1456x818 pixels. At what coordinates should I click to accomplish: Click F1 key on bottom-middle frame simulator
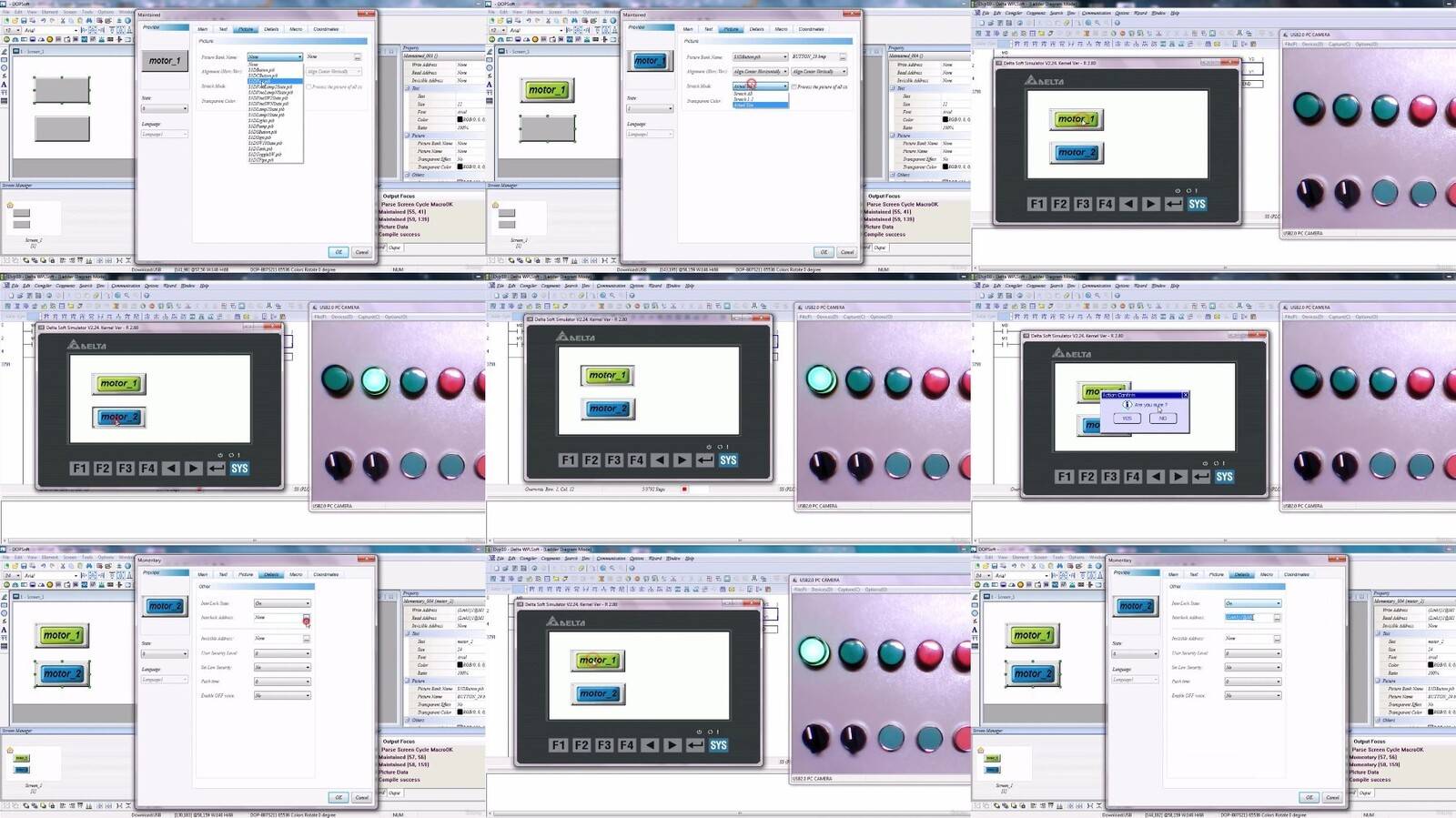tap(558, 744)
